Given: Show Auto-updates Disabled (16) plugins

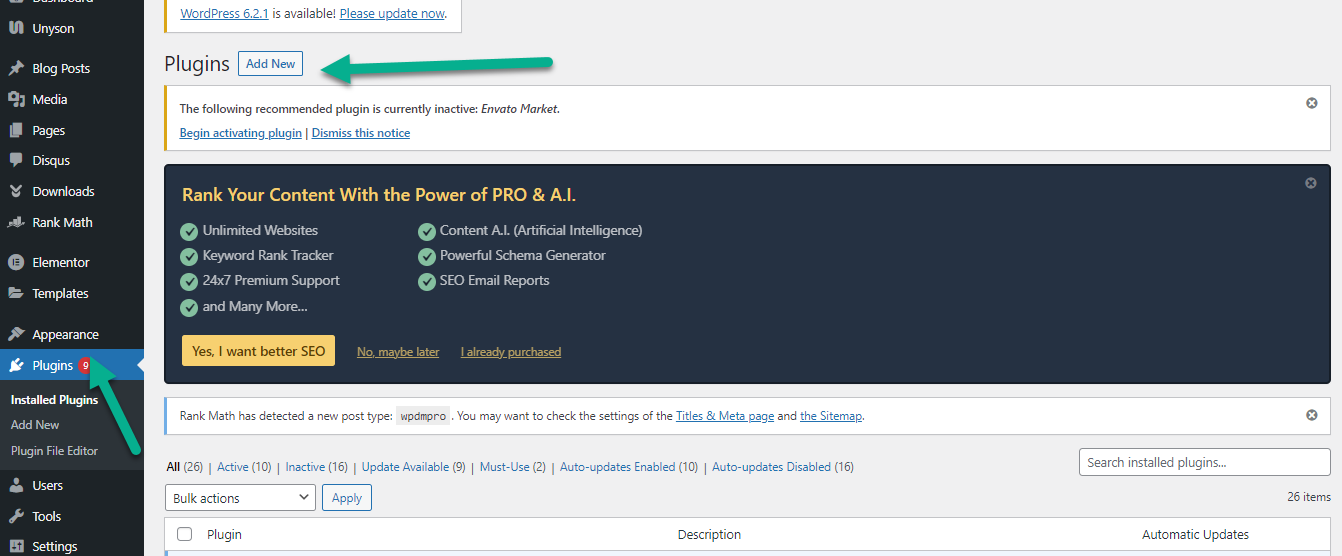Looking at the screenshot, I should 783,467.
